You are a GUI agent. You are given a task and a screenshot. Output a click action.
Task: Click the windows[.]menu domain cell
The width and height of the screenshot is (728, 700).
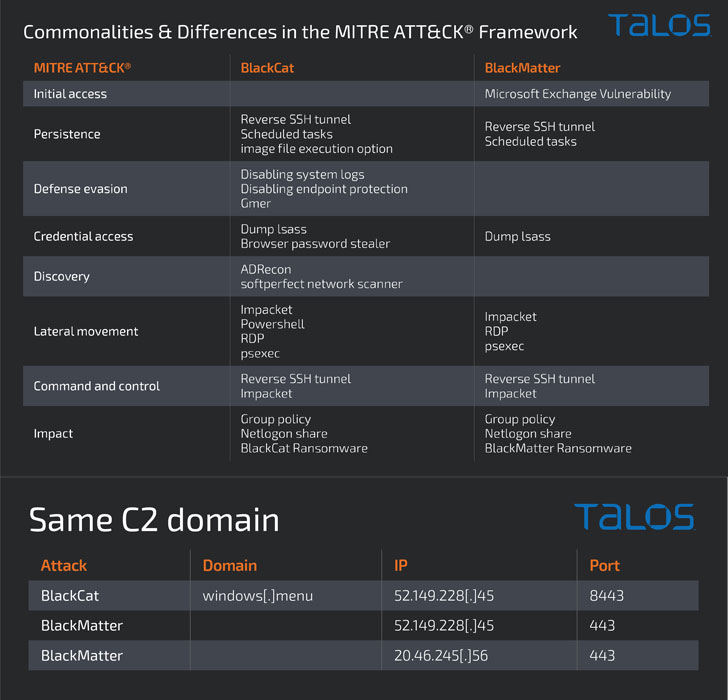click(257, 596)
